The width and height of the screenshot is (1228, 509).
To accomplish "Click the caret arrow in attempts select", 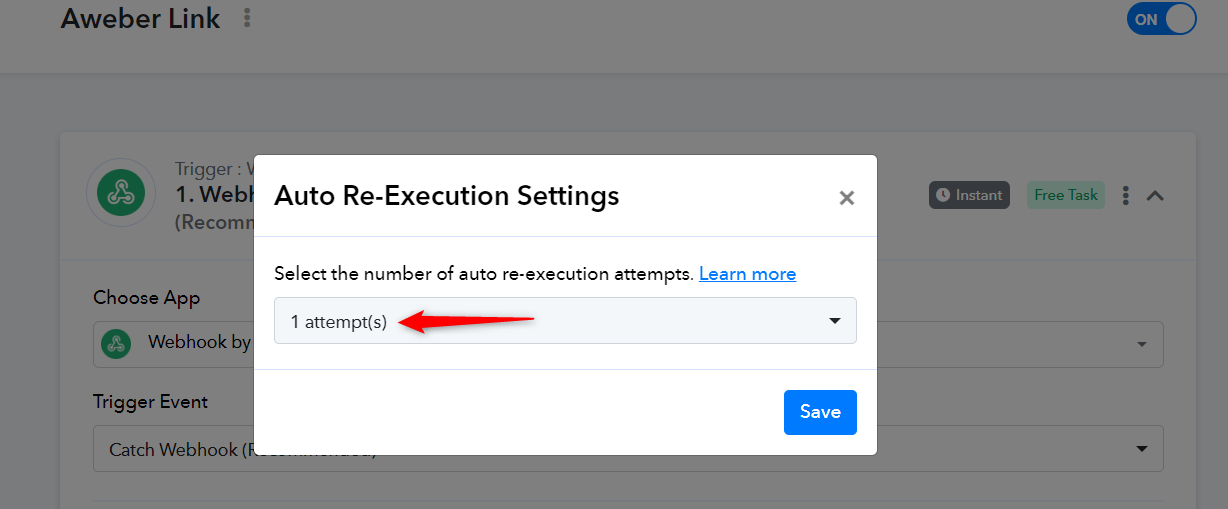I will point(834,321).
